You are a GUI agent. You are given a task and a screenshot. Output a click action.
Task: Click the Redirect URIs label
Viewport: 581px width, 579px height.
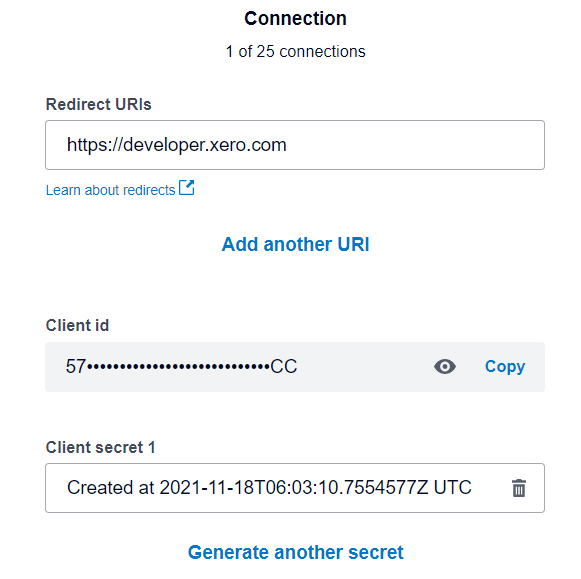pyautogui.click(x=99, y=104)
